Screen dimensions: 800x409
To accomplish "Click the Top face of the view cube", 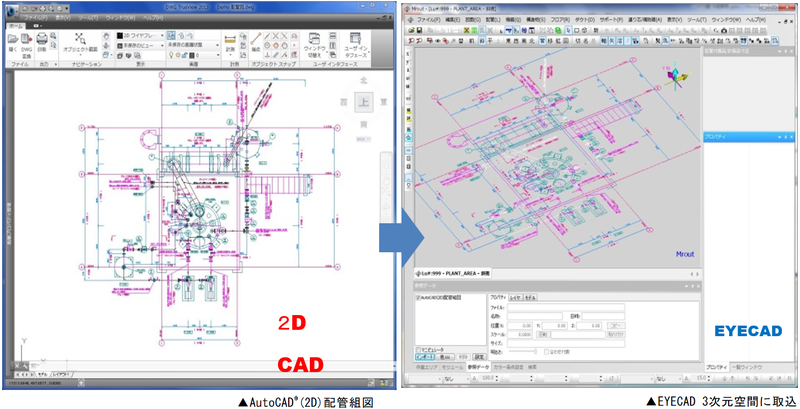I will [364, 101].
